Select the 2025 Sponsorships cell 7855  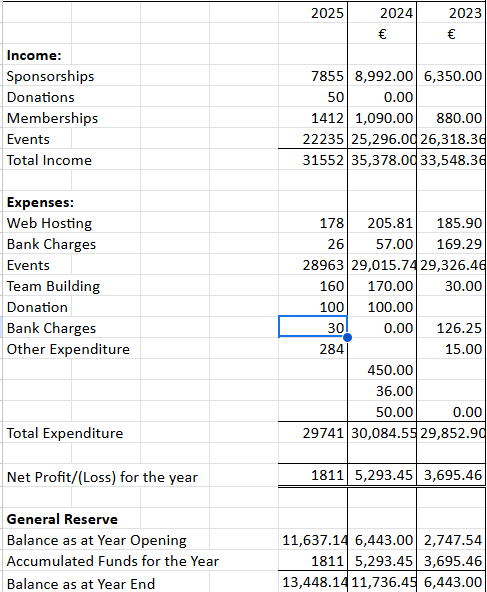313,76
